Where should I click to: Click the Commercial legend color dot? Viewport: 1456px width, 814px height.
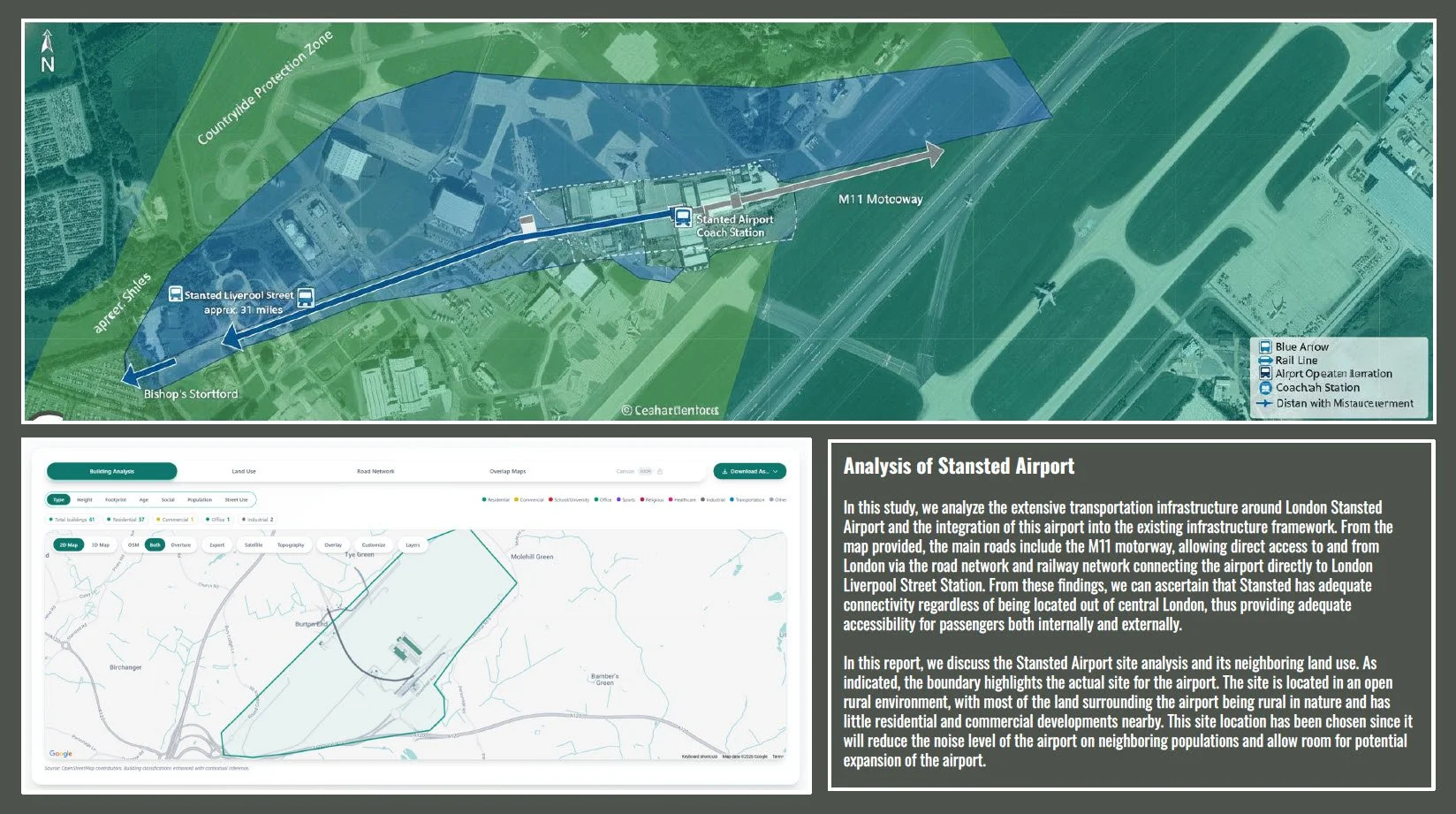(x=516, y=499)
